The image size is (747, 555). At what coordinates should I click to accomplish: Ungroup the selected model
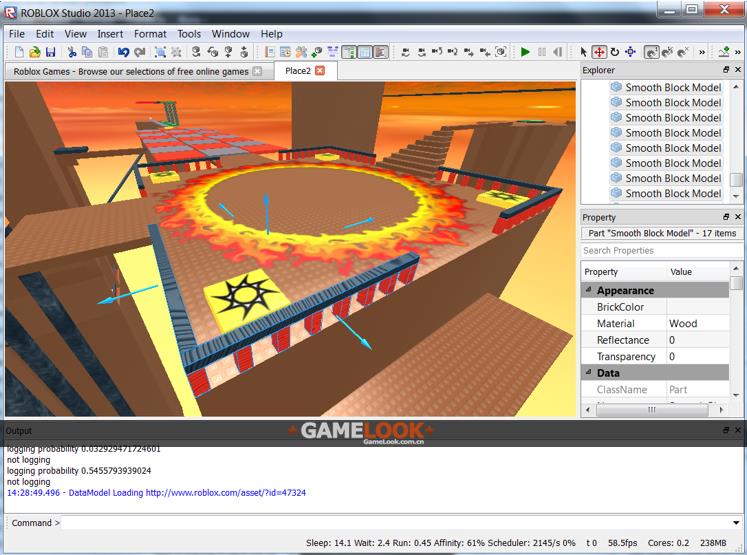point(176,52)
